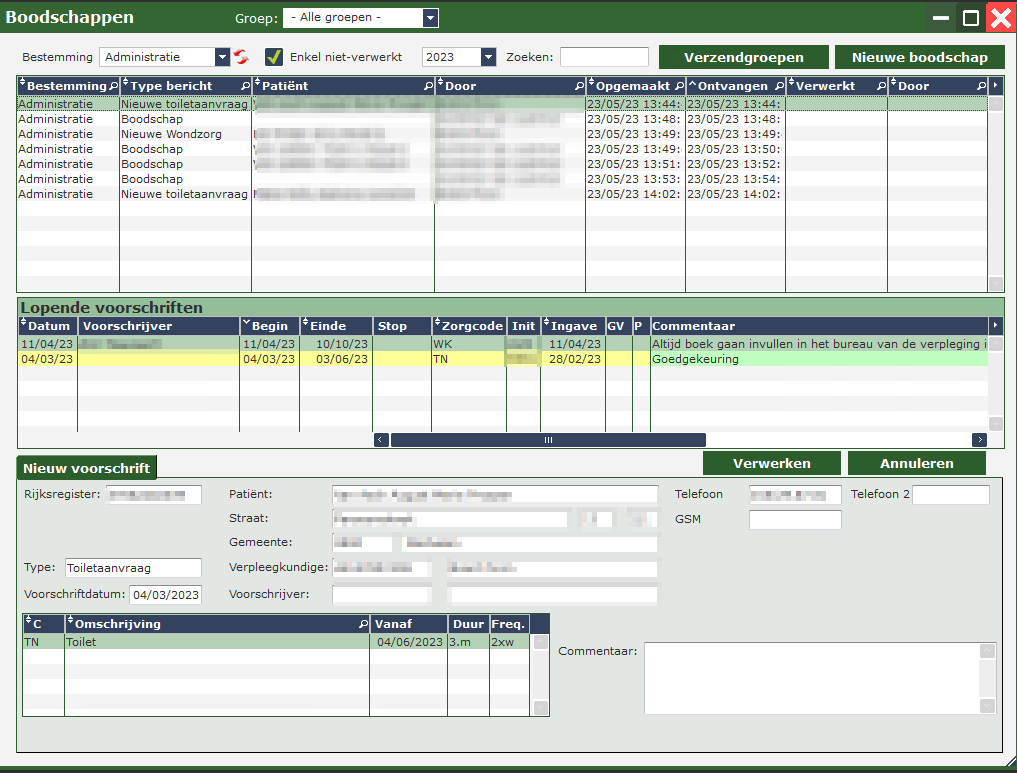1017x773 pixels.
Task: Toggle the Enkel niet-verwerkt checkbox
Action: [273, 57]
